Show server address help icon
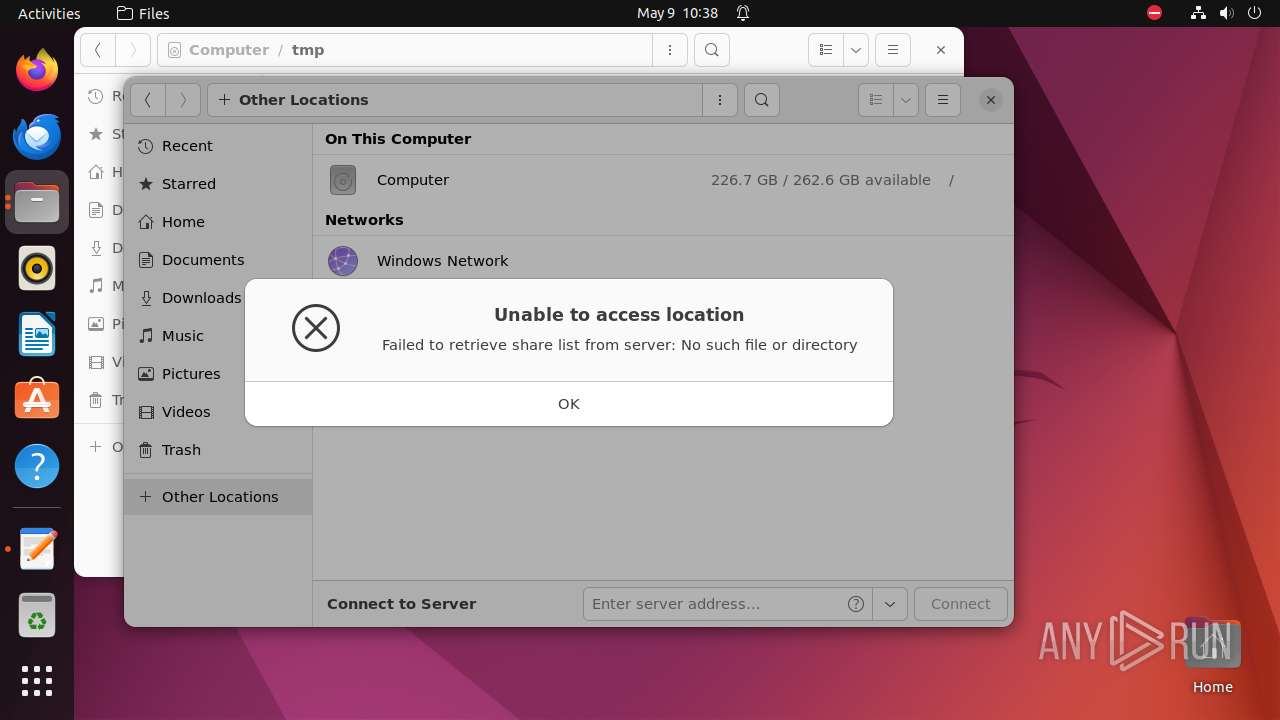The height and width of the screenshot is (720, 1280). click(x=856, y=604)
